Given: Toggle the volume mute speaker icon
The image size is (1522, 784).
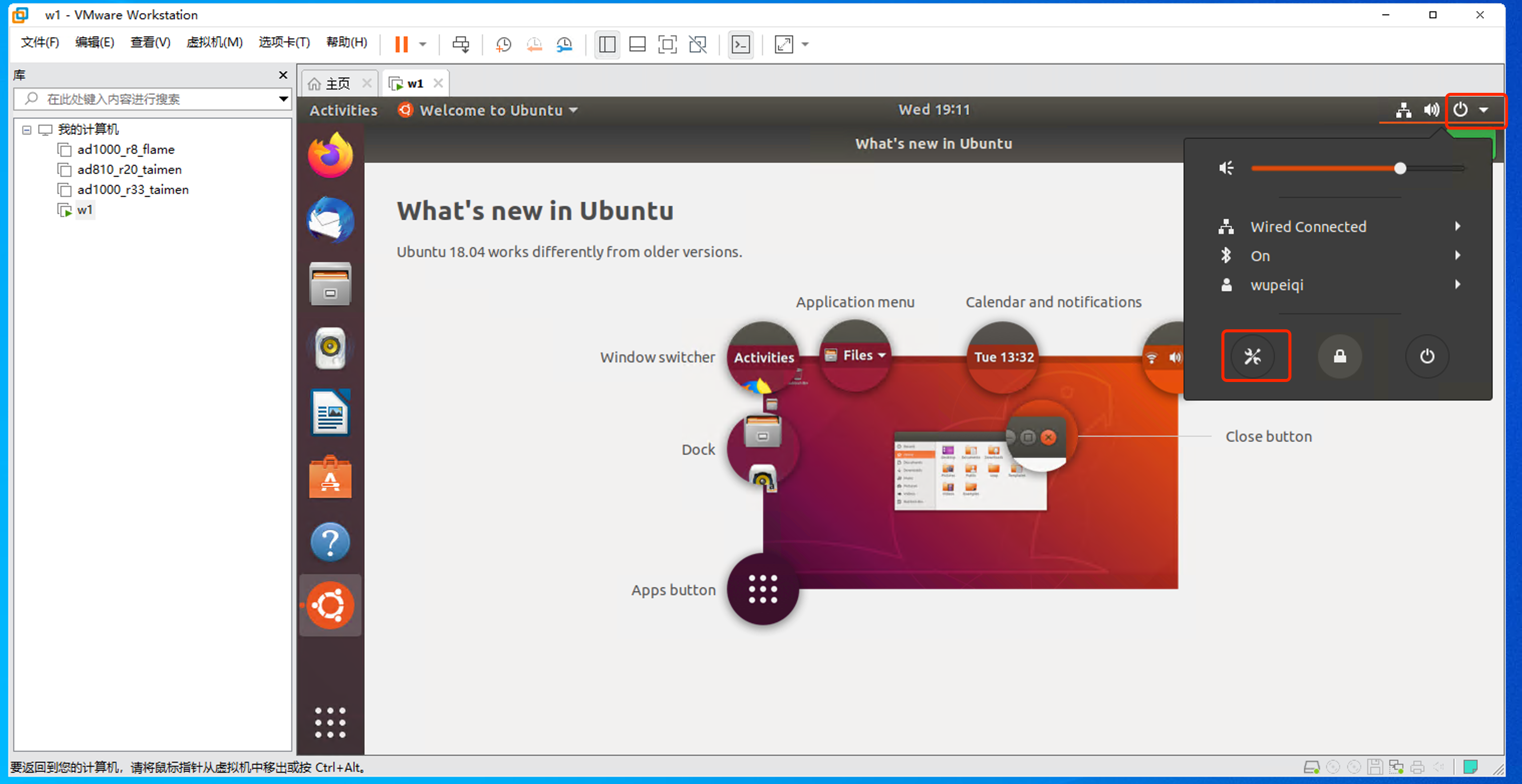Looking at the screenshot, I should (x=1226, y=168).
